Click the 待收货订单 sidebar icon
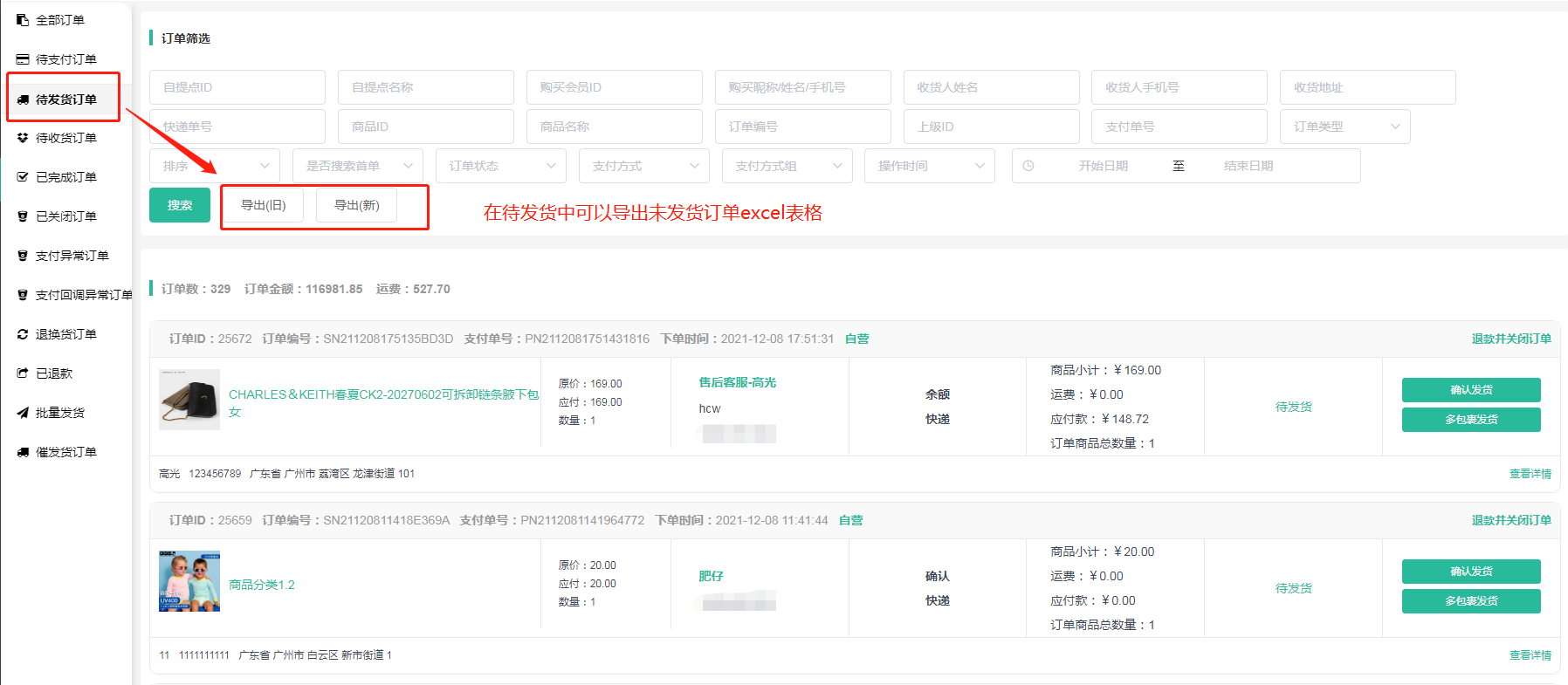 (x=23, y=138)
